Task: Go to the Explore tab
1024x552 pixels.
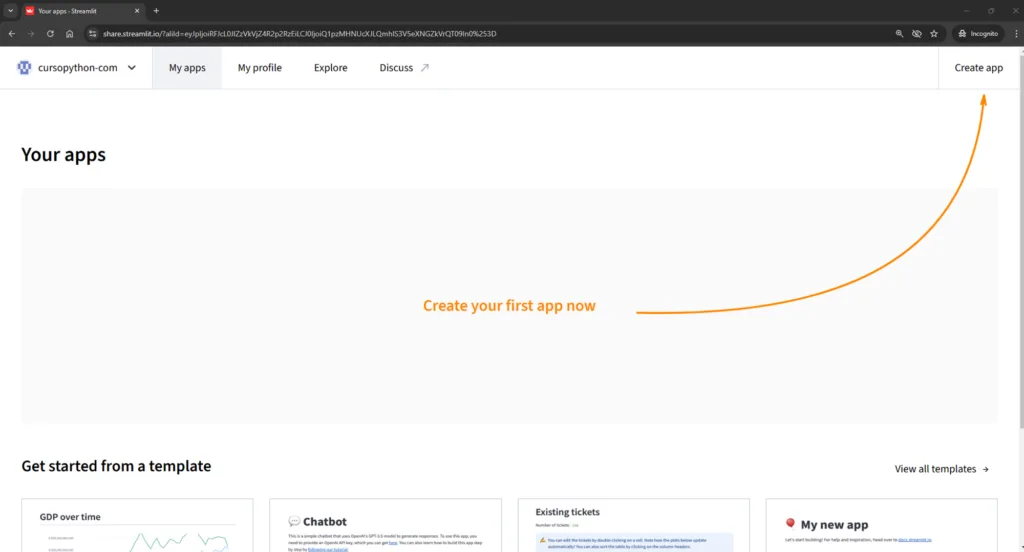Action: click(x=330, y=68)
